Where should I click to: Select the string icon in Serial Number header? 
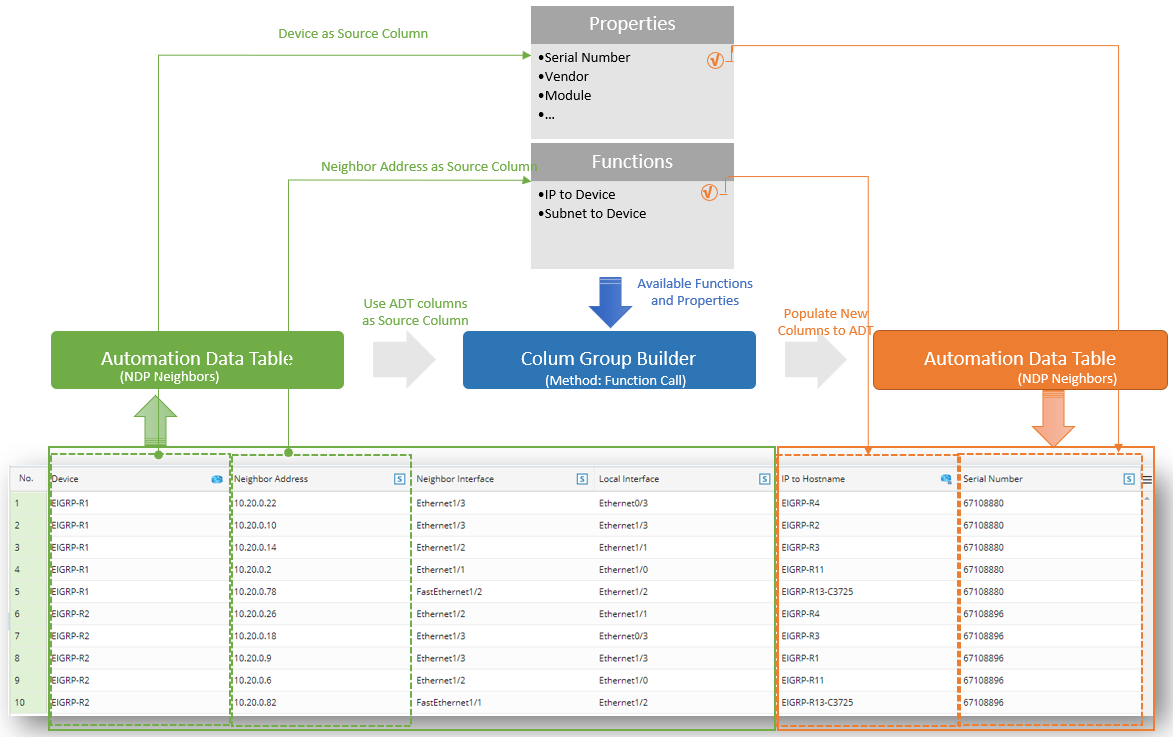click(1129, 479)
